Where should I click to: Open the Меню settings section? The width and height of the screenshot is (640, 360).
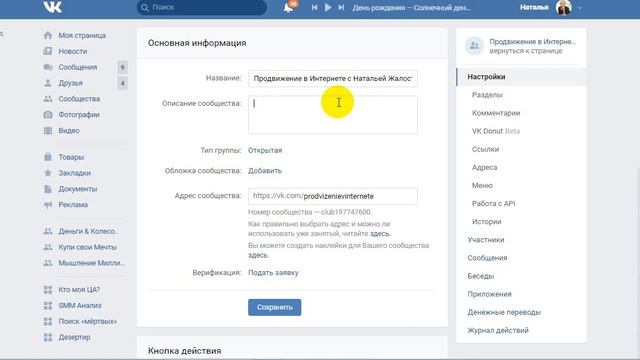[482, 185]
